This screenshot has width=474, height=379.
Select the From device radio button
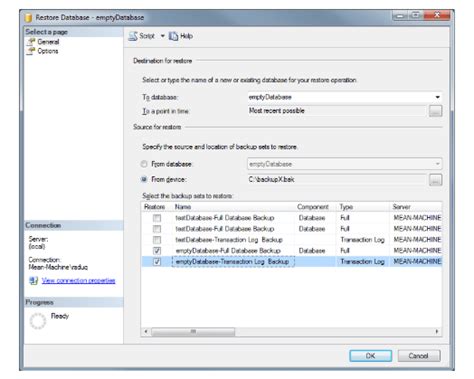point(144,179)
